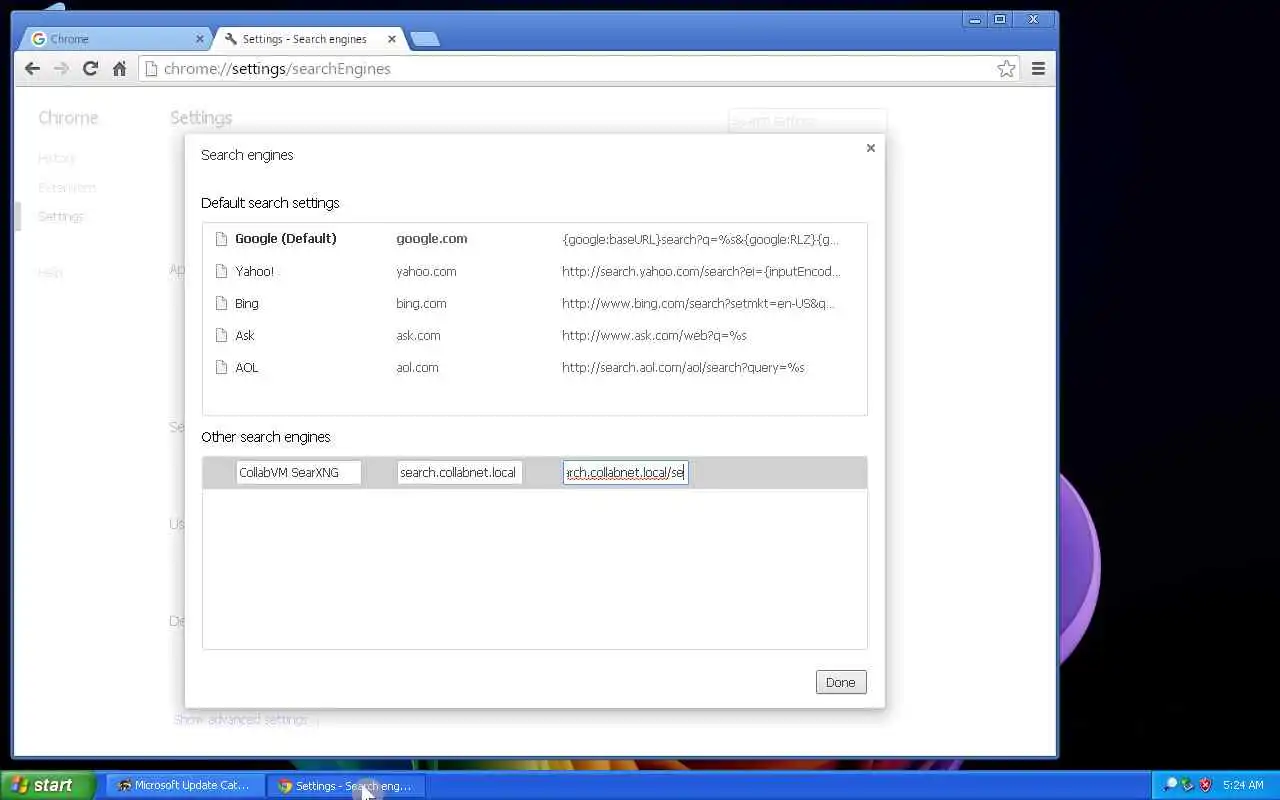Screen dimensions: 1280x800
Task: Select the Ask search engine row
Action: tap(534, 335)
